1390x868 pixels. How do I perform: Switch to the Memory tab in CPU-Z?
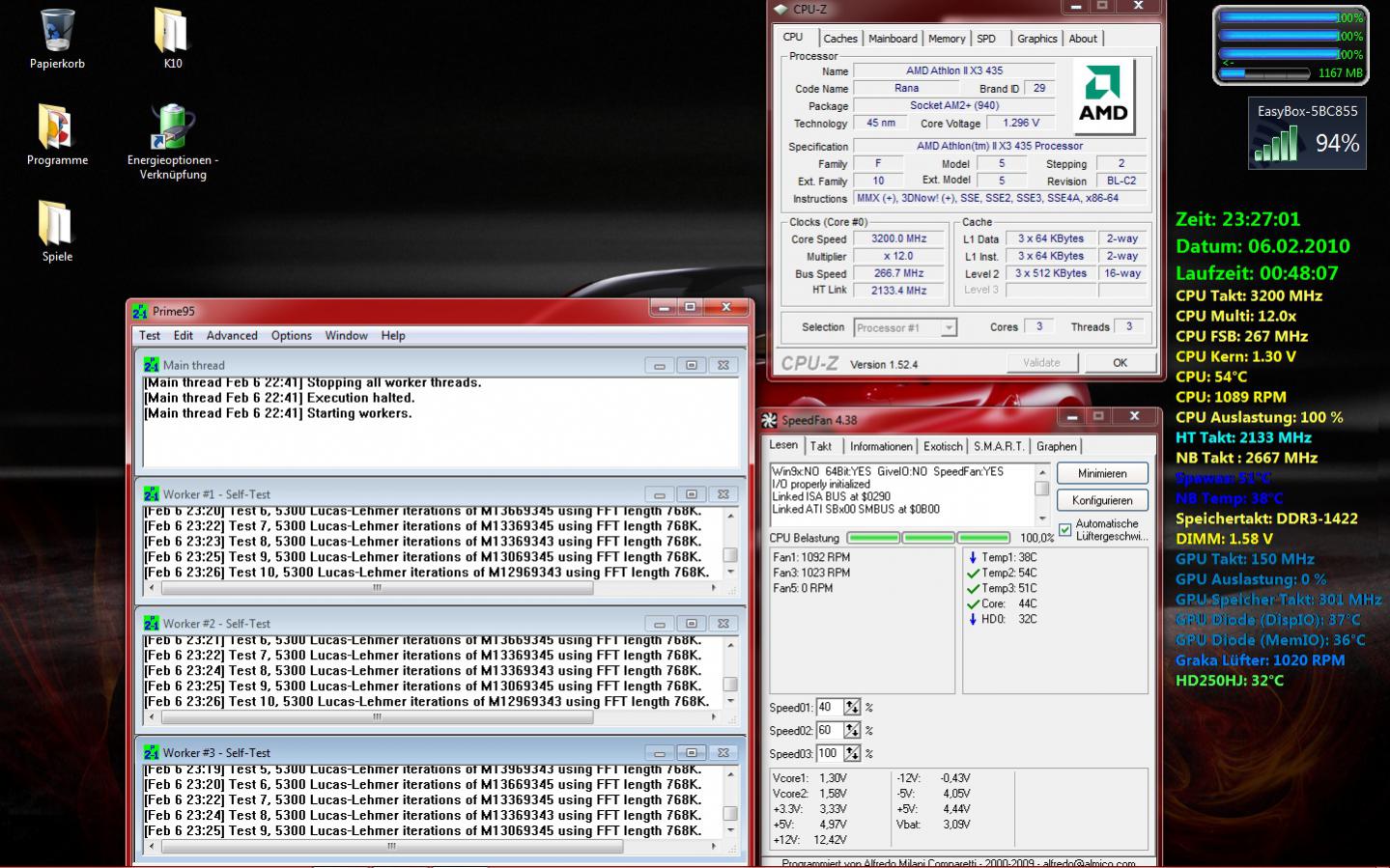(947, 39)
